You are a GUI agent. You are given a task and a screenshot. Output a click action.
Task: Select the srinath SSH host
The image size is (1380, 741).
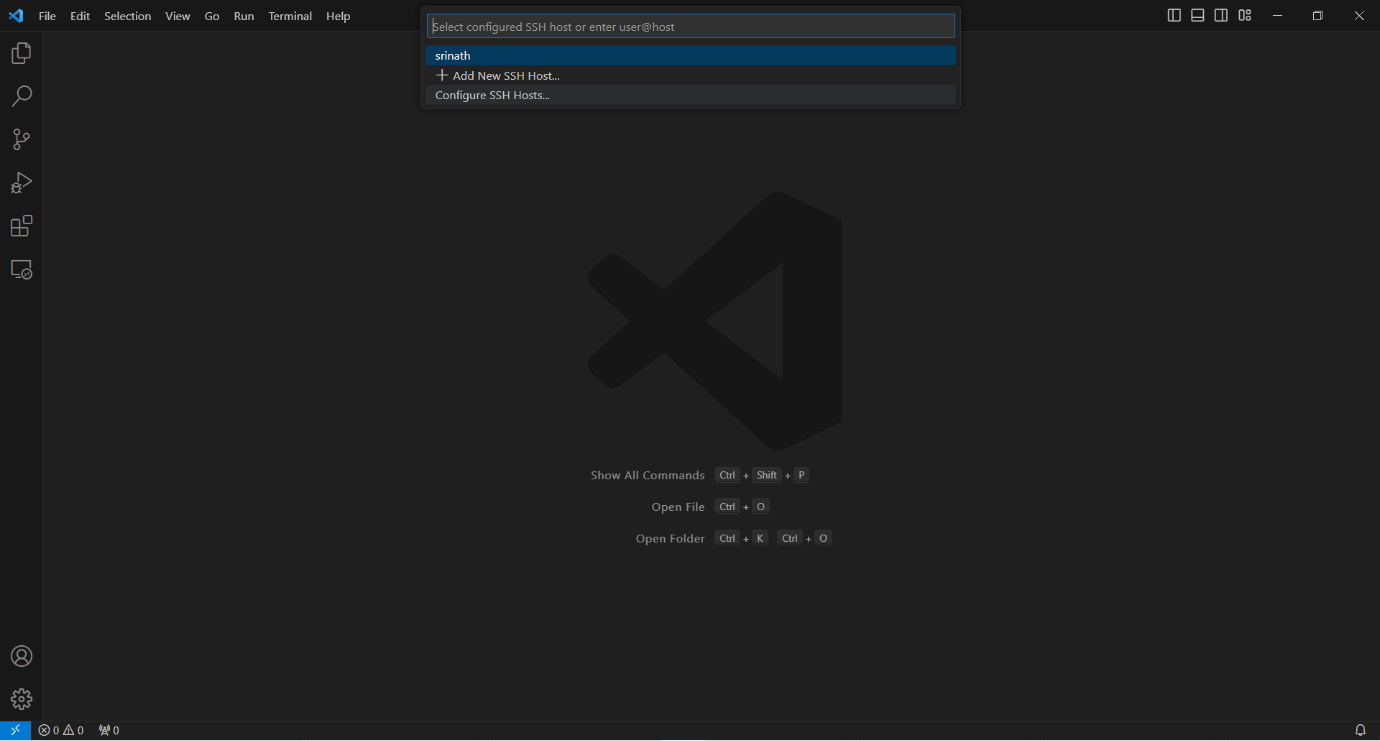click(x=690, y=56)
